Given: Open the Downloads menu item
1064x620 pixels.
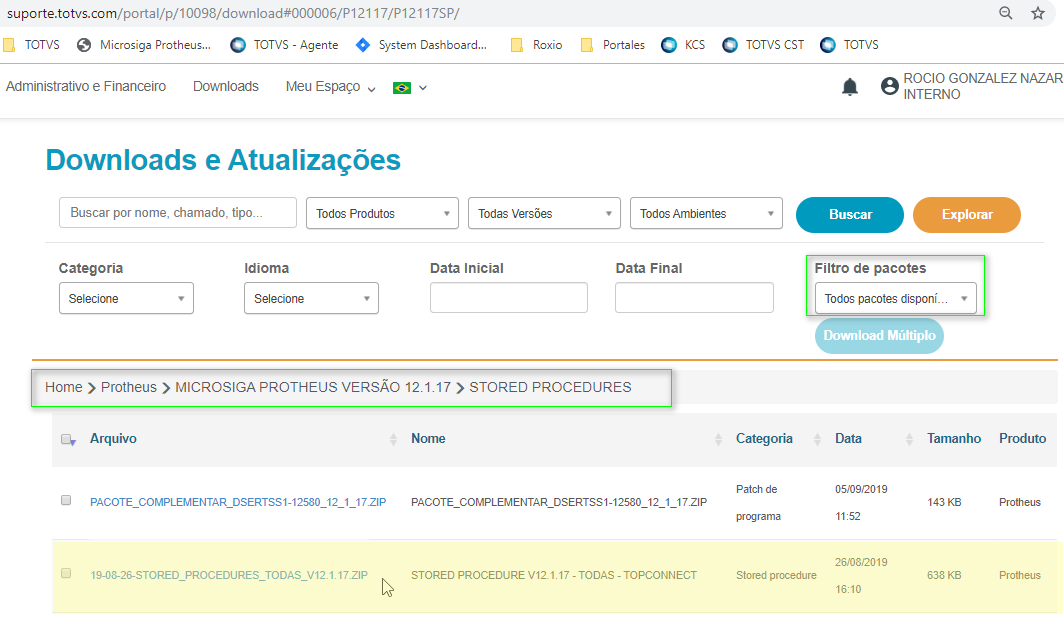Looking at the screenshot, I should pos(225,86).
